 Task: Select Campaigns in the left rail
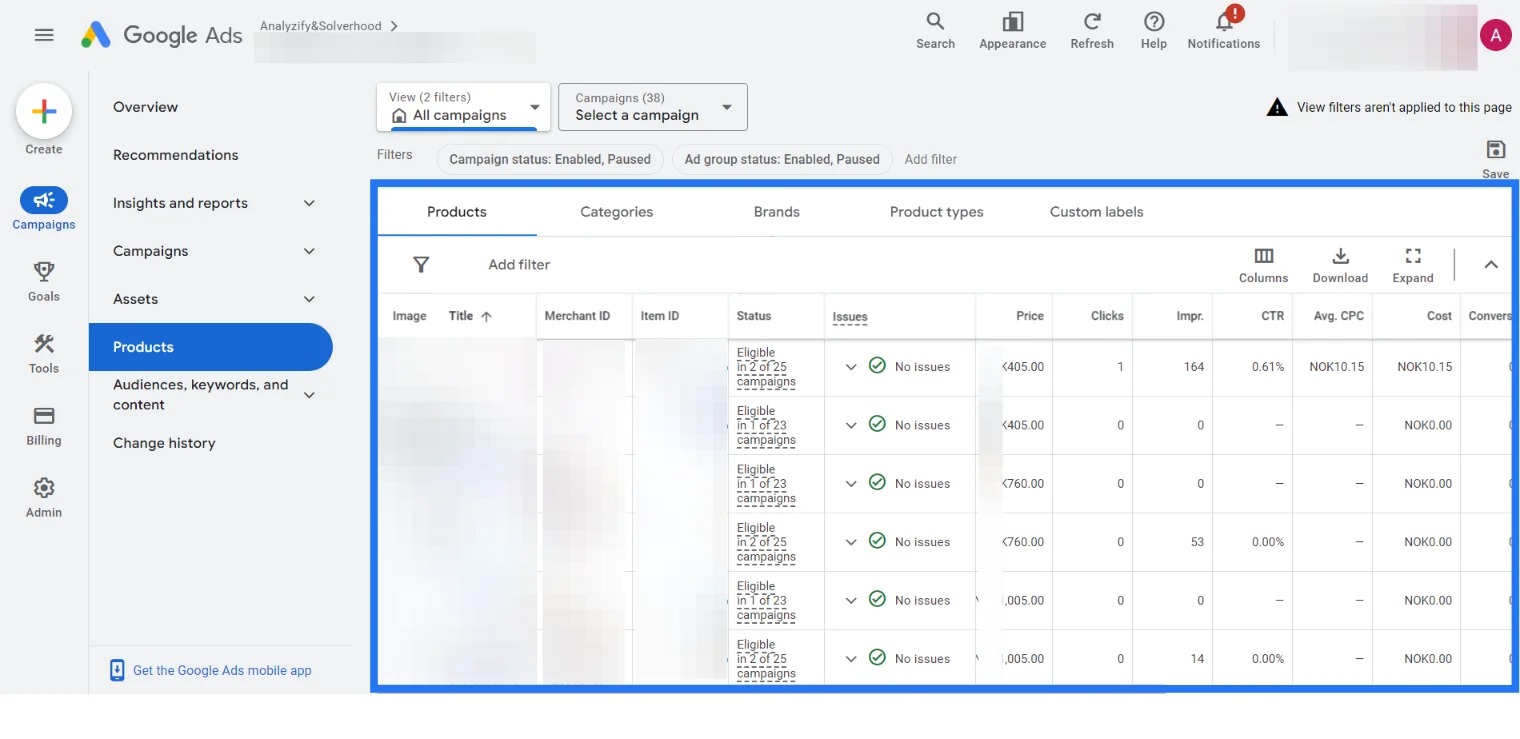click(x=44, y=209)
